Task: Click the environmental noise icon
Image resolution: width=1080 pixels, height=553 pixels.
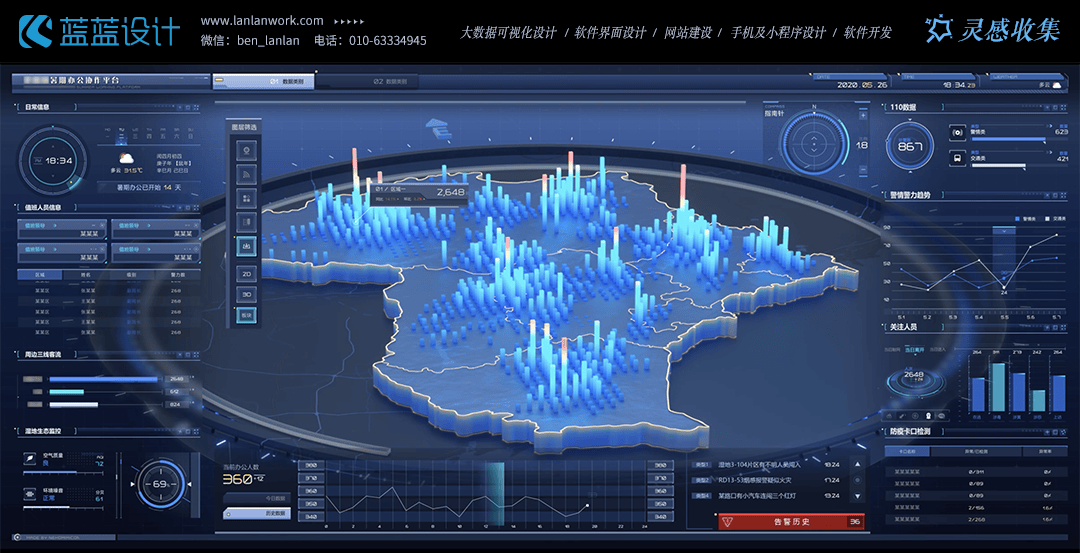Action: 31,494
